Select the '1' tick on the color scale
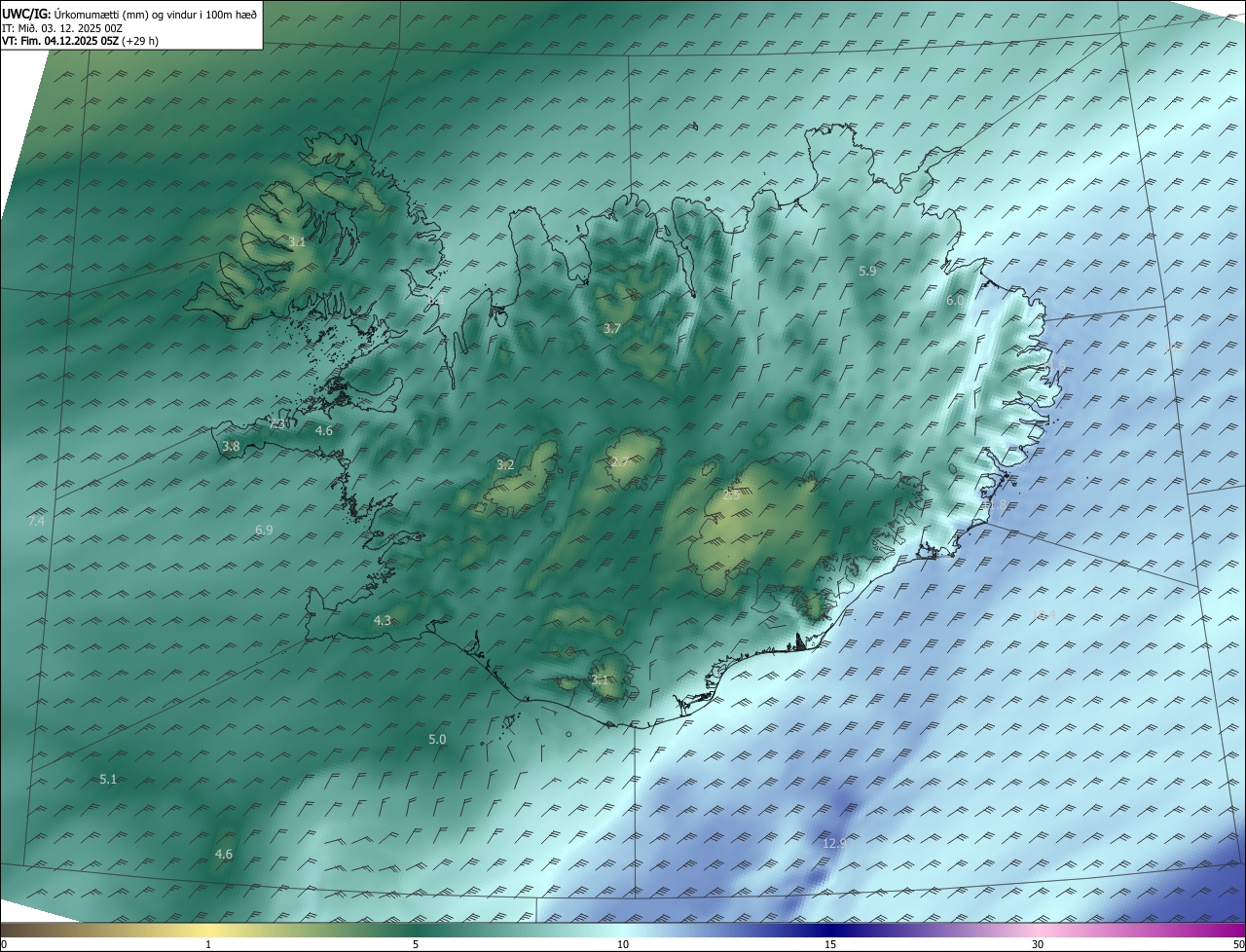 tap(208, 944)
